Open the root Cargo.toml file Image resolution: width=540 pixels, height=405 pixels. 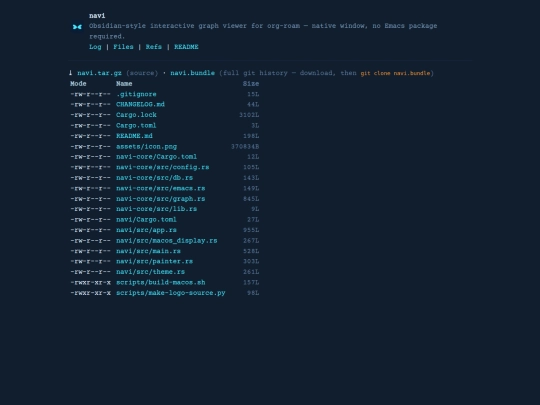tap(136, 125)
